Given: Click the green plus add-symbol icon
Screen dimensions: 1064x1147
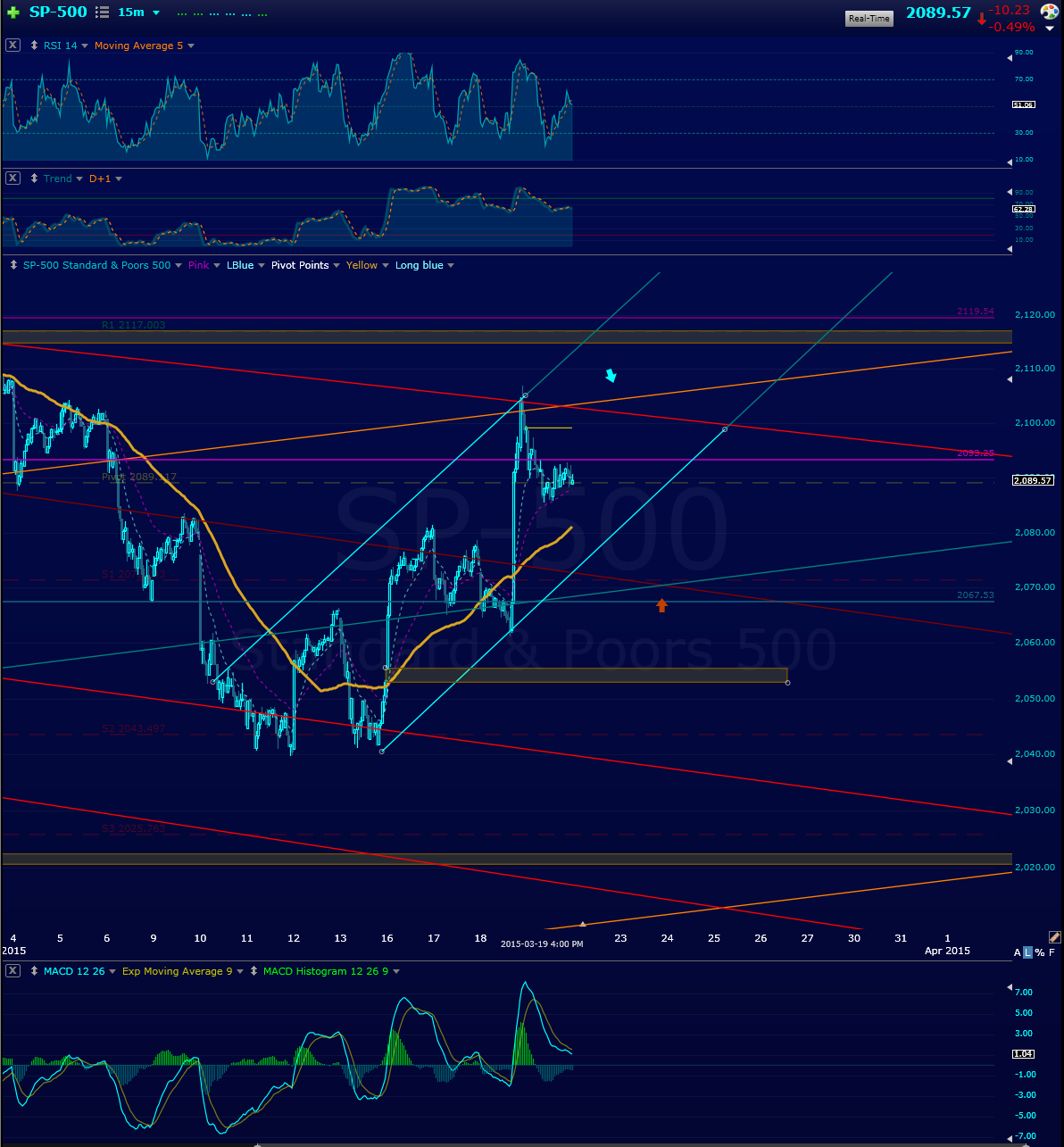Looking at the screenshot, I should pos(12,13).
